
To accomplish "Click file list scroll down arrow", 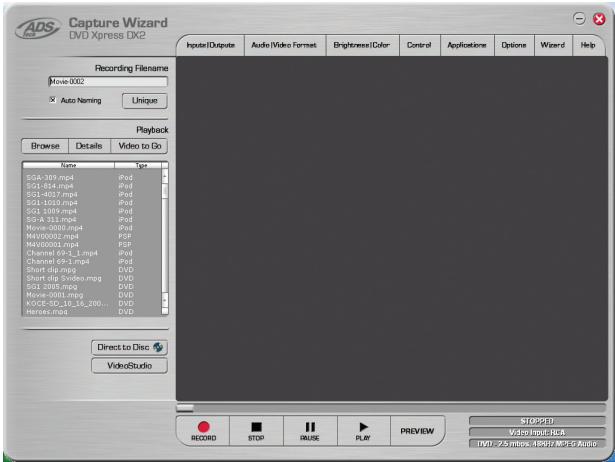I will click(165, 301).
